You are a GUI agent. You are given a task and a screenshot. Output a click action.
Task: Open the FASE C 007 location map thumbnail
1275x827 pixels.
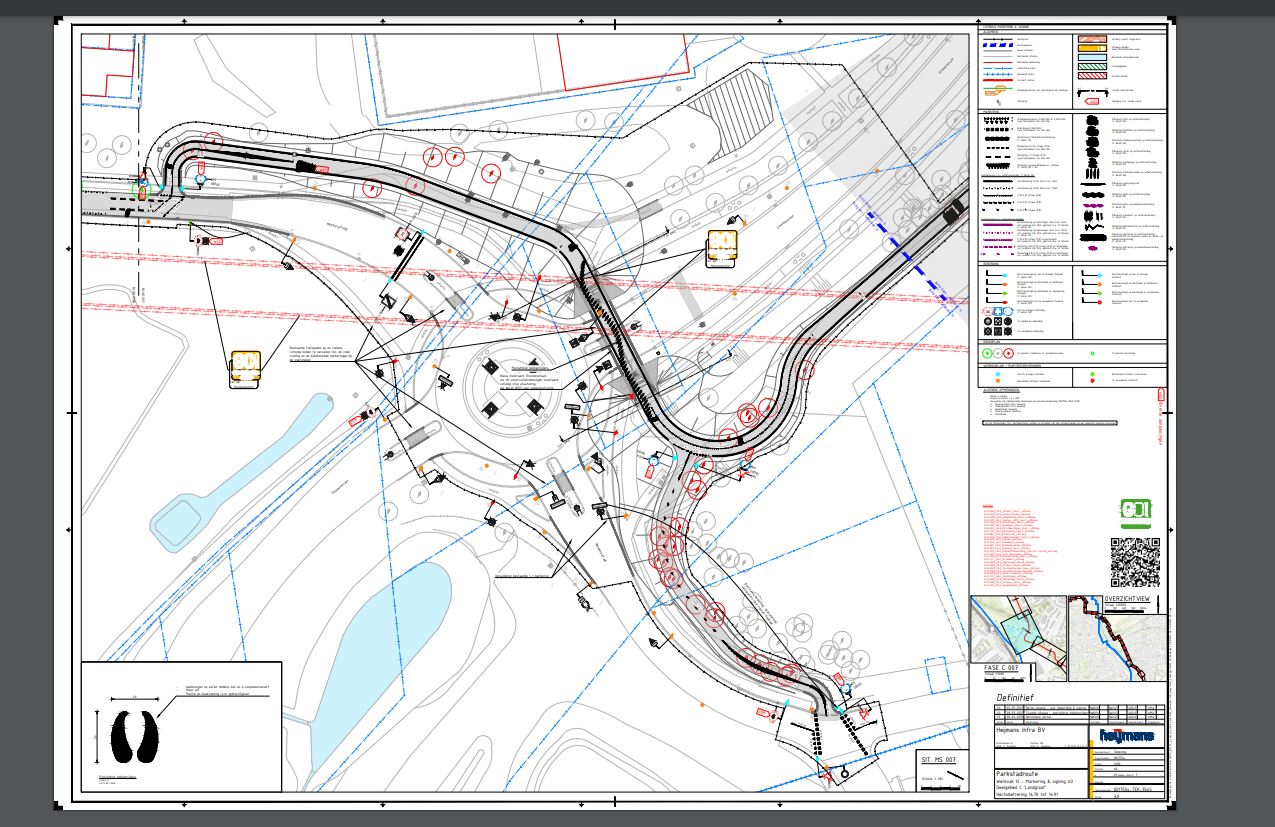[1016, 628]
